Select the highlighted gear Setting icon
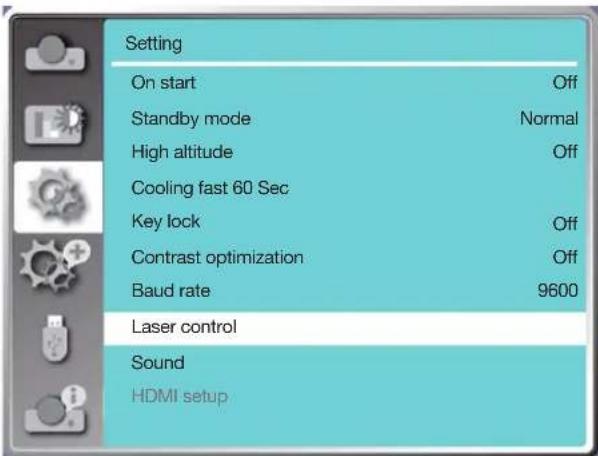The height and width of the screenshot is (456, 598). pyautogui.click(x=58, y=196)
